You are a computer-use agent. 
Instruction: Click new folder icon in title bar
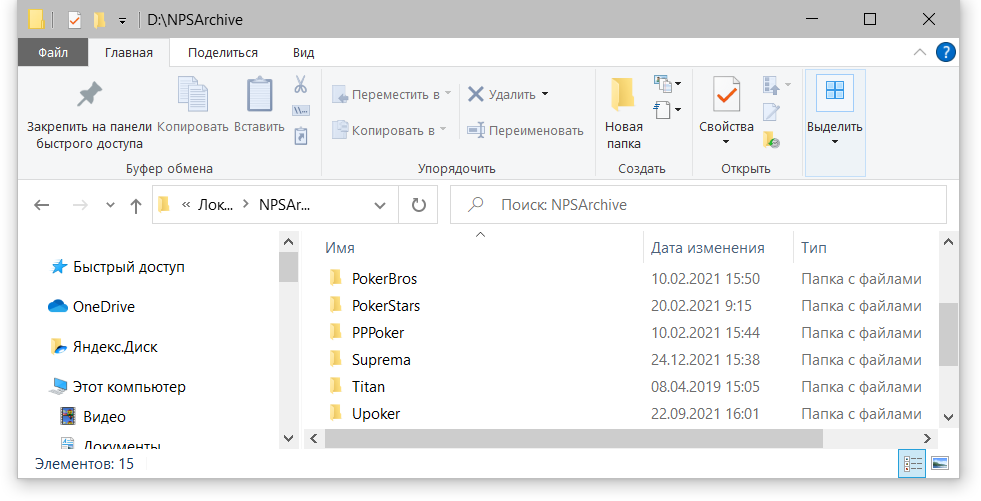click(x=99, y=20)
